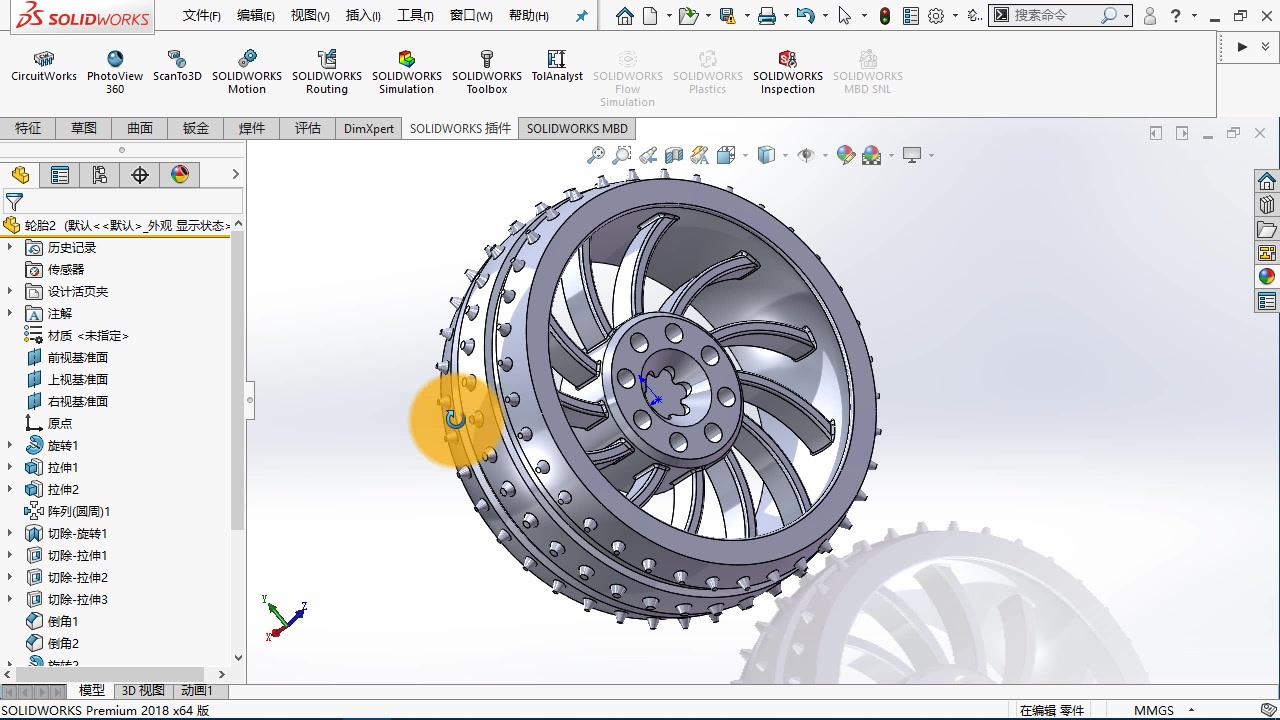This screenshot has height=720, width=1280.
Task: Click the Home icon in title toolbar
Action: [x=625, y=15]
